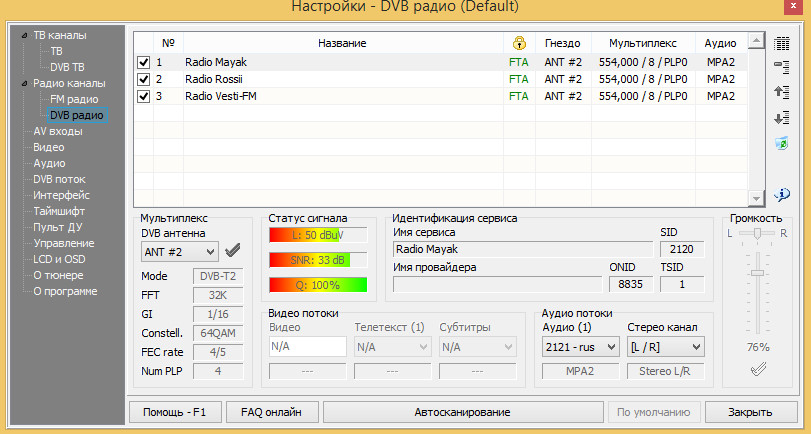Click checkmark icon next to DVB antenna
Viewport: 811px width, 434px height.
tap(233, 251)
